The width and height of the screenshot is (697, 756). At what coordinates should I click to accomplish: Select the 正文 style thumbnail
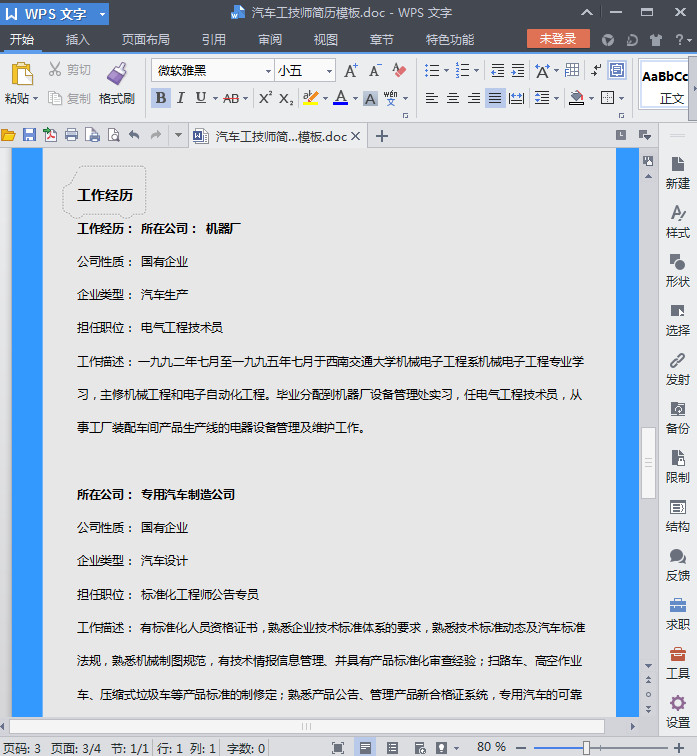point(665,85)
